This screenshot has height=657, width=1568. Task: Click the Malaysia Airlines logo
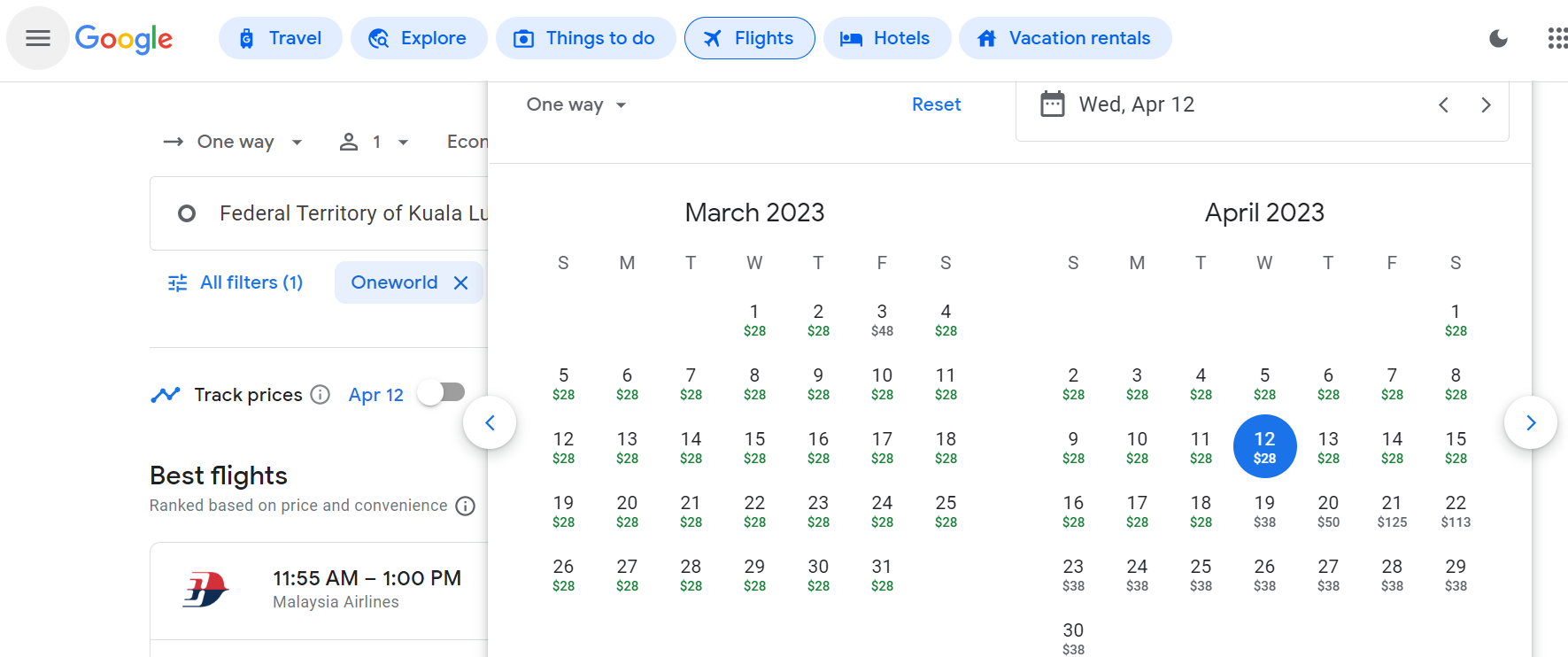205,589
